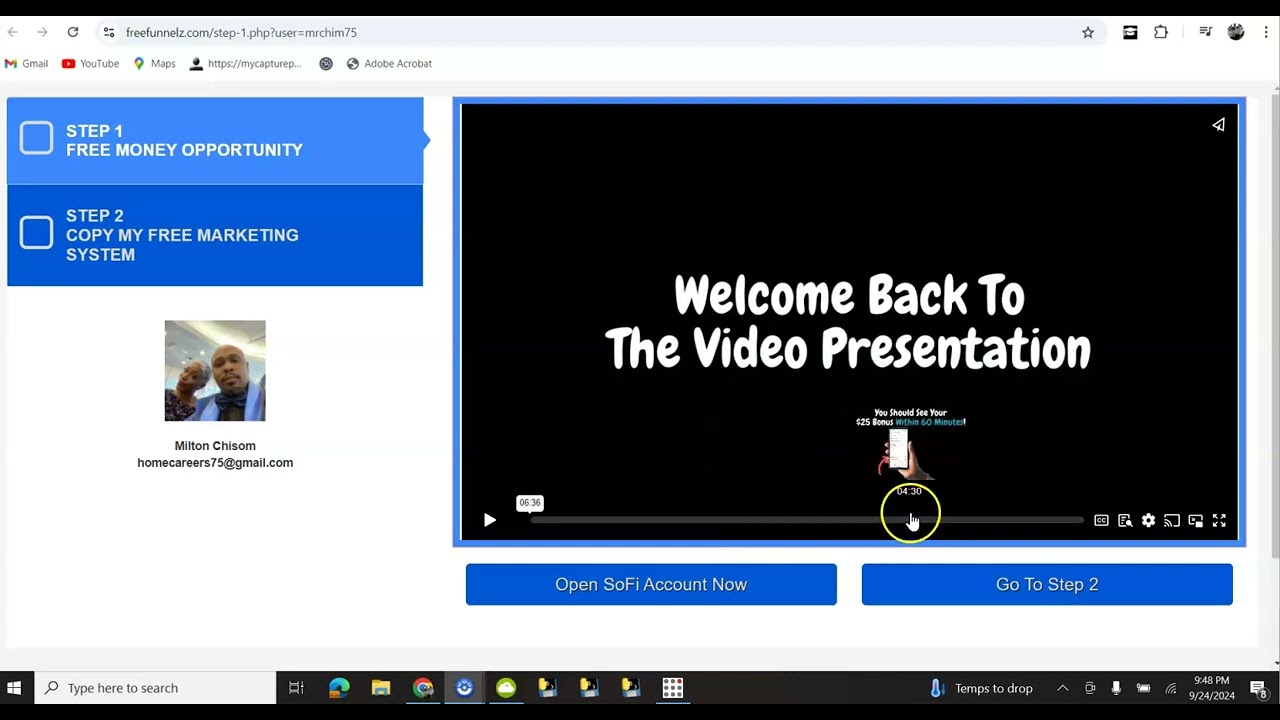
Task: Select Step 2 Copy My Free Marketing System
Action: click(x=215, y=235)
